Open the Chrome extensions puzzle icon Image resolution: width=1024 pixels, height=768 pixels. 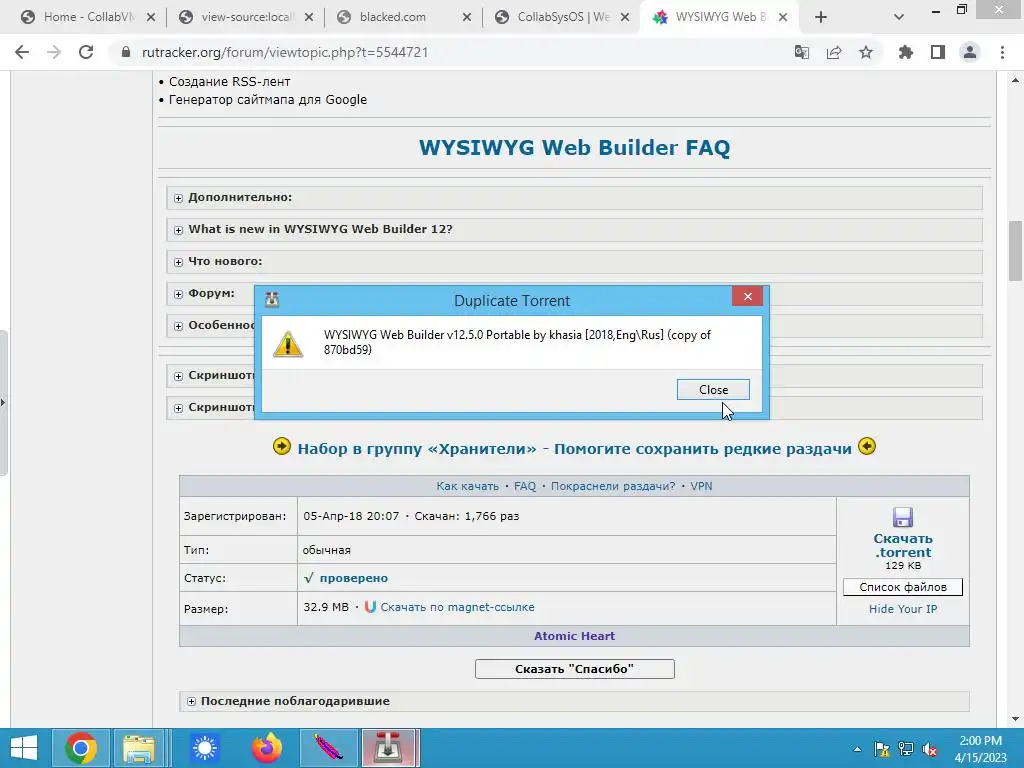pos(906,52)
